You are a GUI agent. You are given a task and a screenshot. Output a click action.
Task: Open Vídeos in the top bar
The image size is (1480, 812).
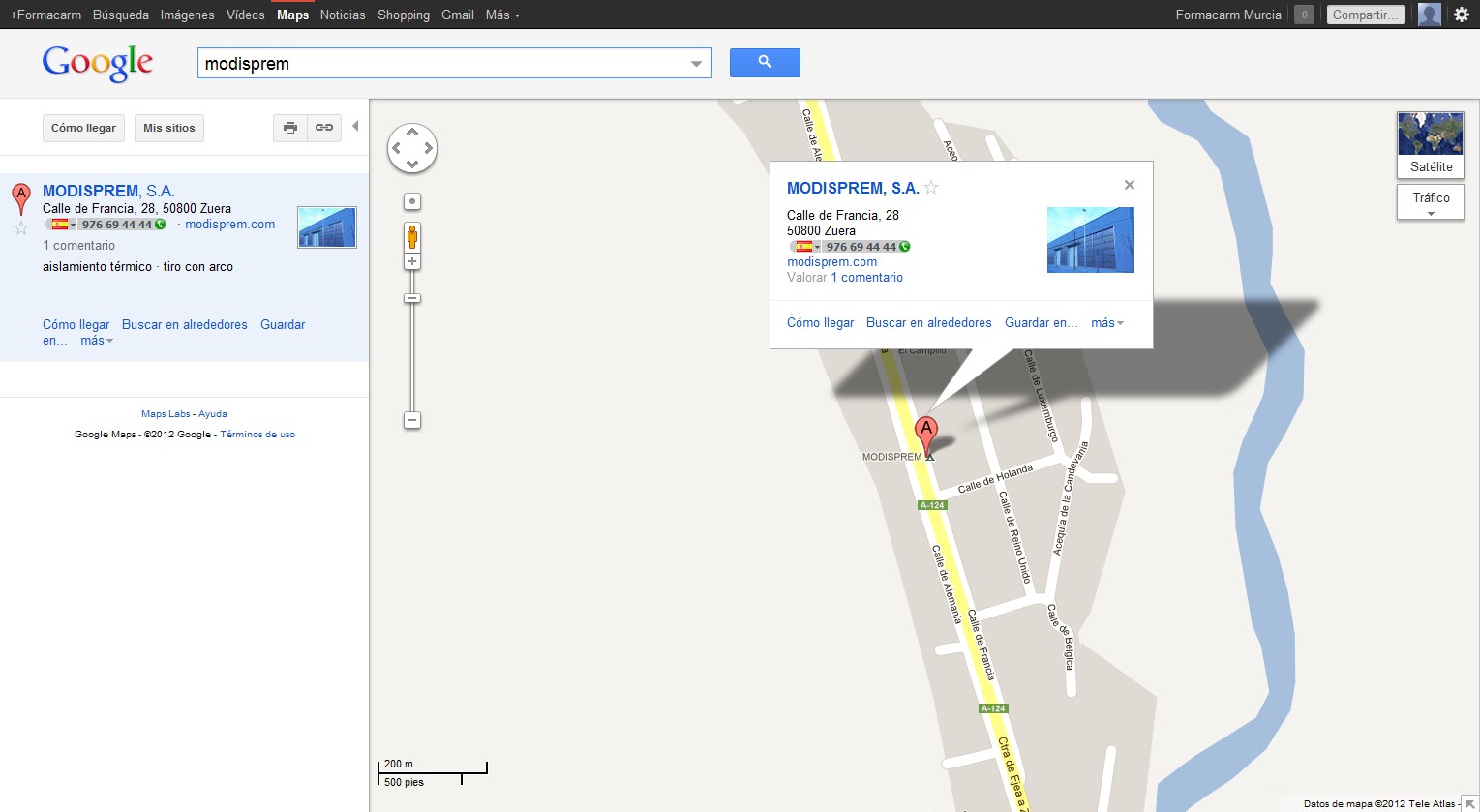[246, 15]
